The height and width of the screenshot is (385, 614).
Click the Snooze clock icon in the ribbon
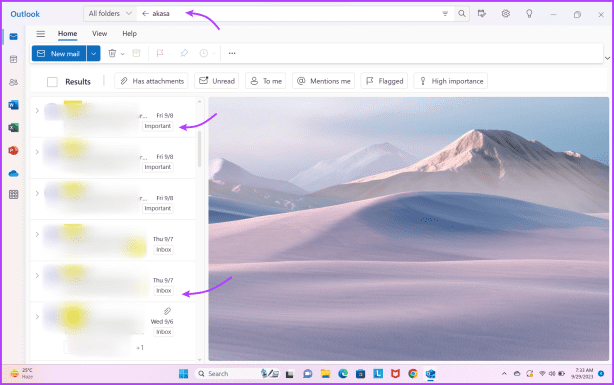coord(204,53)
